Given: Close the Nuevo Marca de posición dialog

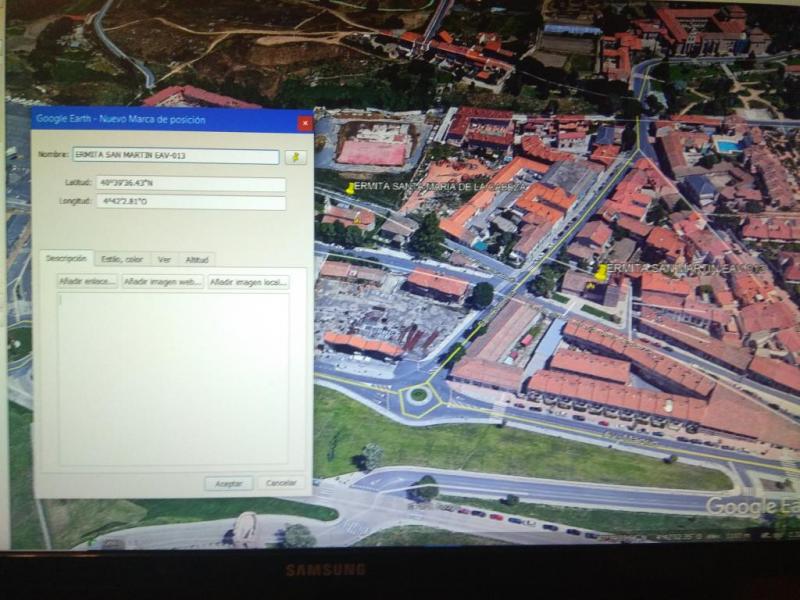Looking at the screenshot, I should coord(305,122).
